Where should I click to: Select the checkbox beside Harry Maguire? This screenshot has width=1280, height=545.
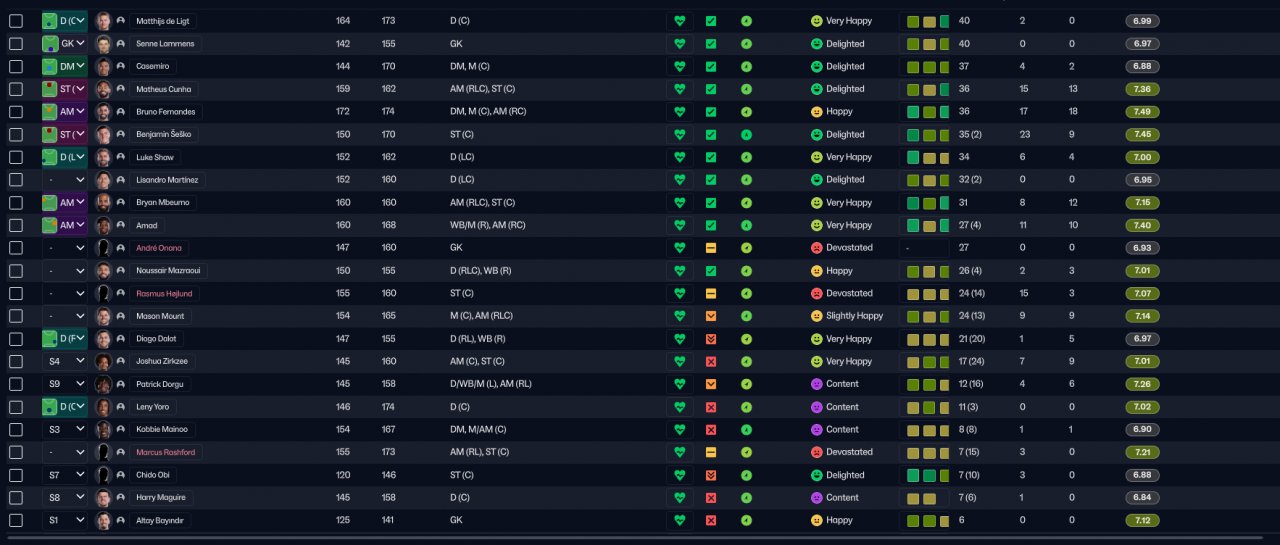pyautogui.click(x=16, y=497)
